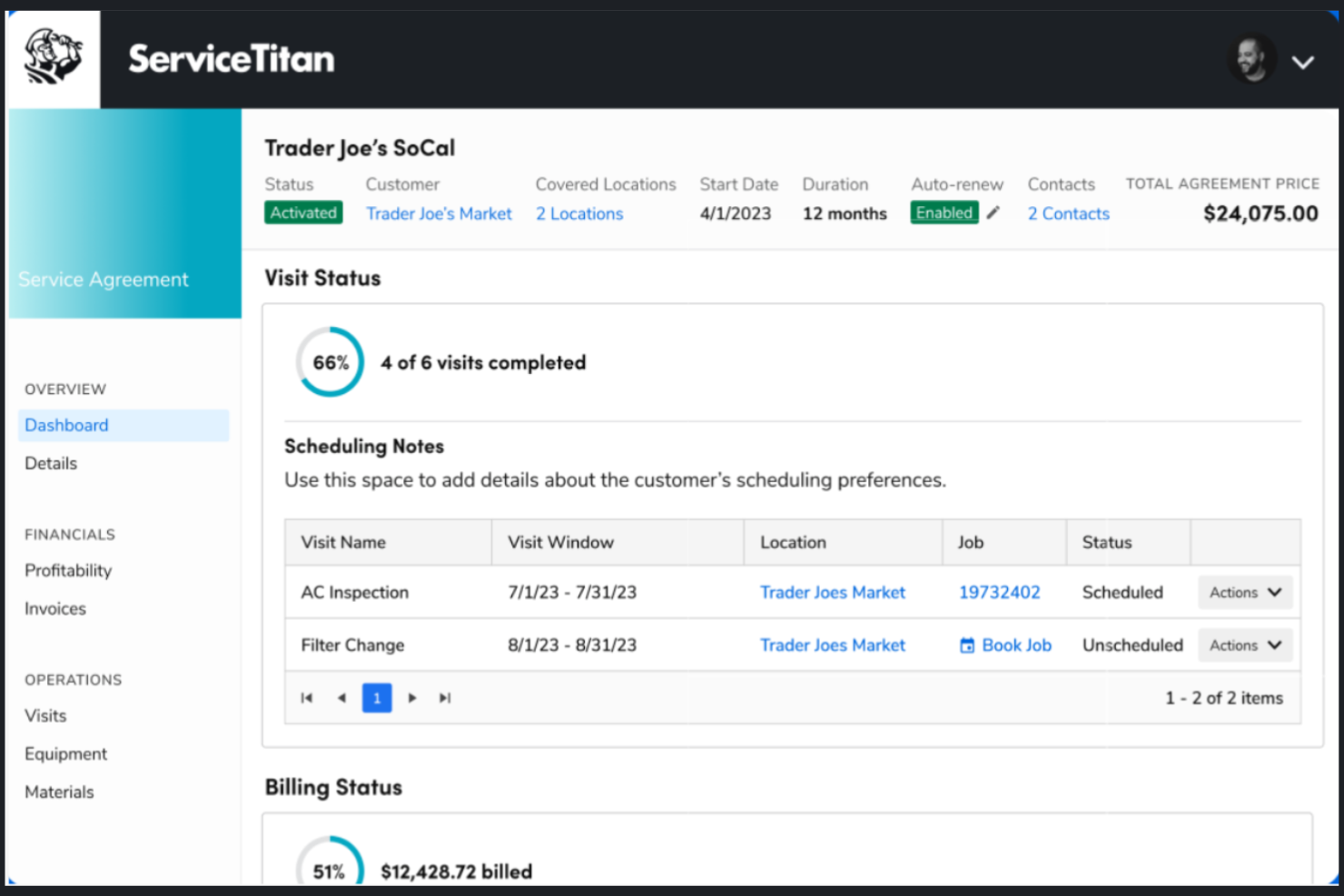The height and width of the screenshot is (896, 1344).
Task: Select the lion emblem icon top left
Action: 53,57
